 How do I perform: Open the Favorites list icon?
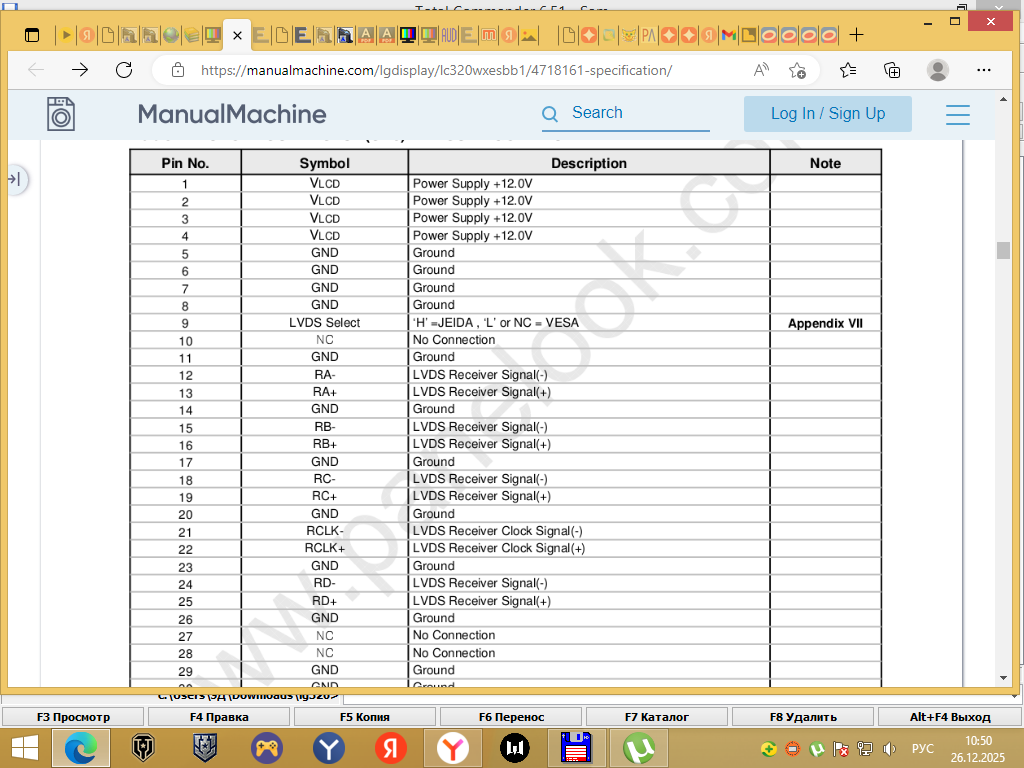(x=848, y=70)
